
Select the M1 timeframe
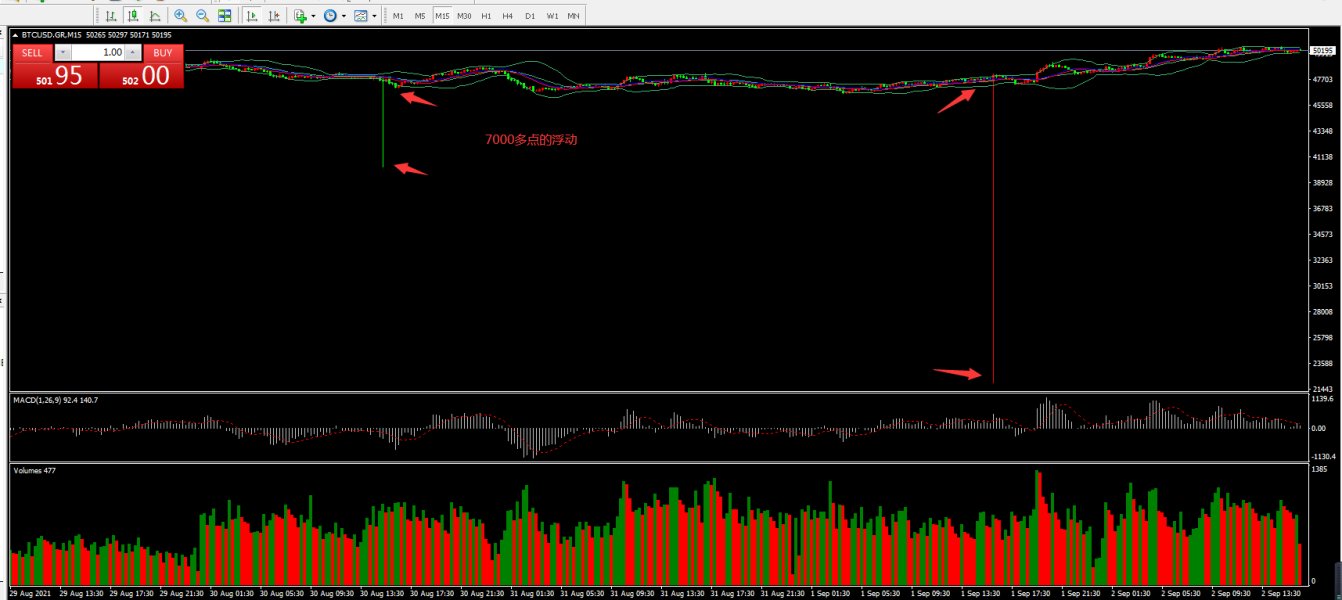click(x=398, y=16)
